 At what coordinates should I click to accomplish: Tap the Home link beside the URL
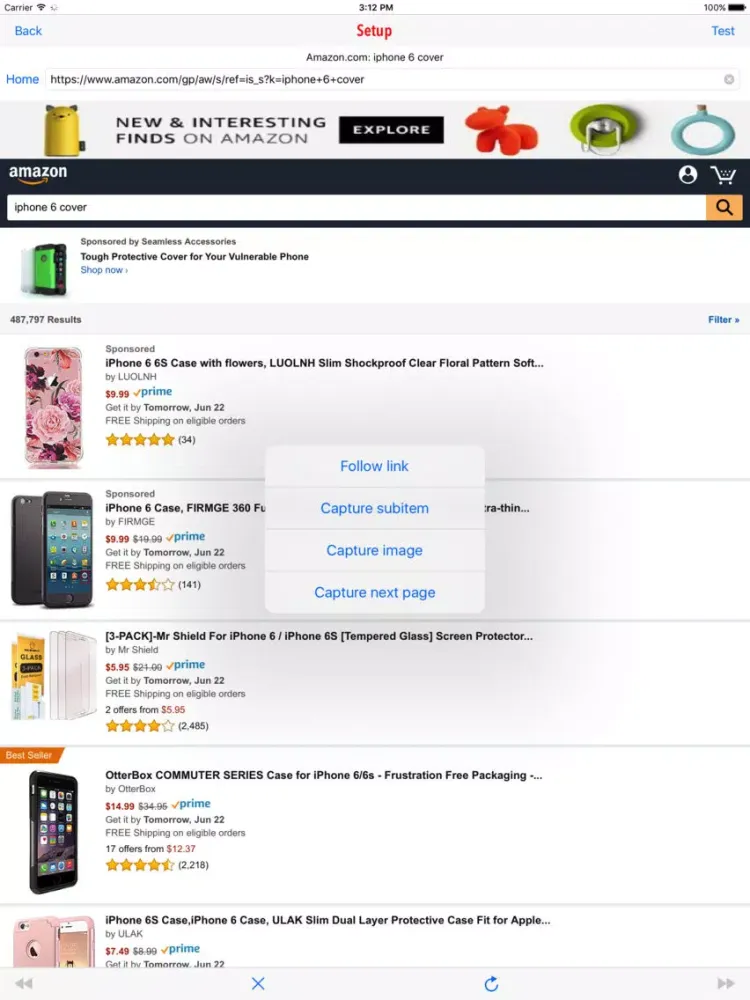coord(22,80)
